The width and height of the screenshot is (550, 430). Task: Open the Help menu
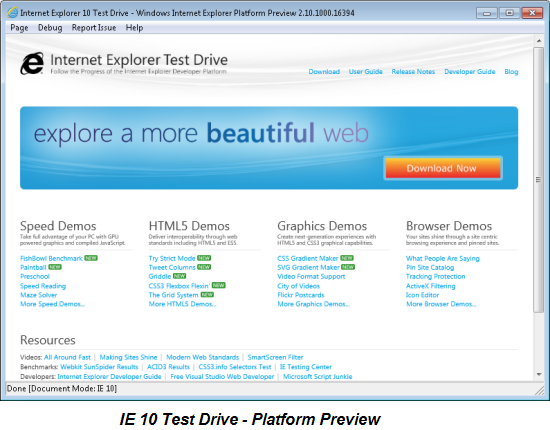pos(134,28)
